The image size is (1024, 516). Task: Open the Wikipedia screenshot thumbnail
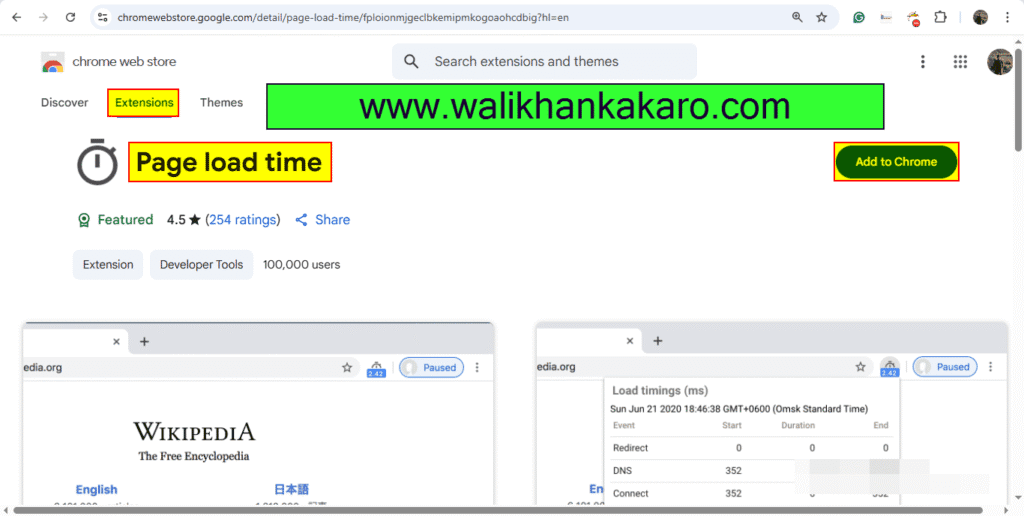[x=259, y=413]
